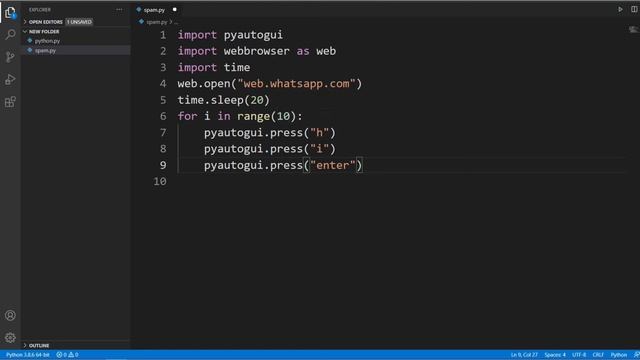The width and height of the screenshot is (640, 360).
Task: Click on pyautogui.press("i") line
Action: [x=269, y=149]
